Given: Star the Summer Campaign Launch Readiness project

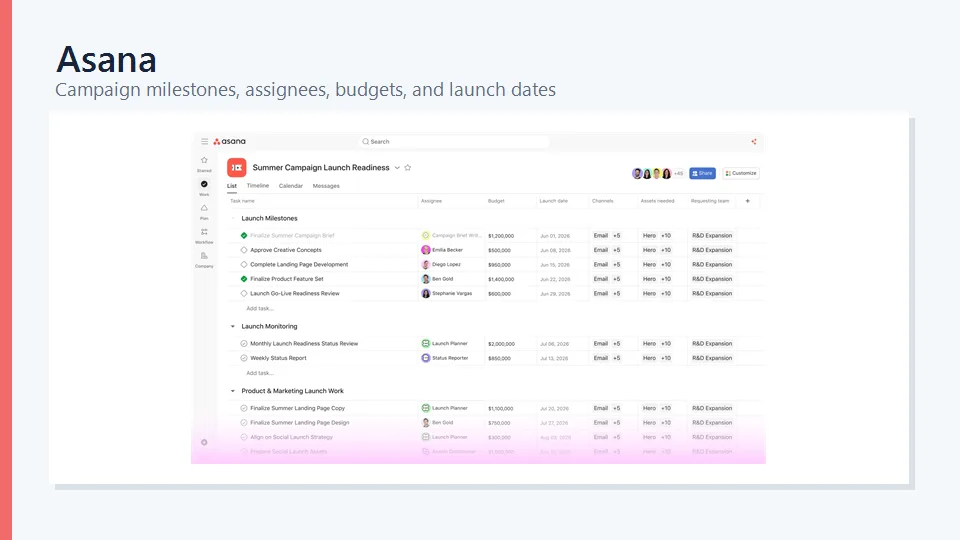Looking at the screenshot, I should click(x=408, y=168).
